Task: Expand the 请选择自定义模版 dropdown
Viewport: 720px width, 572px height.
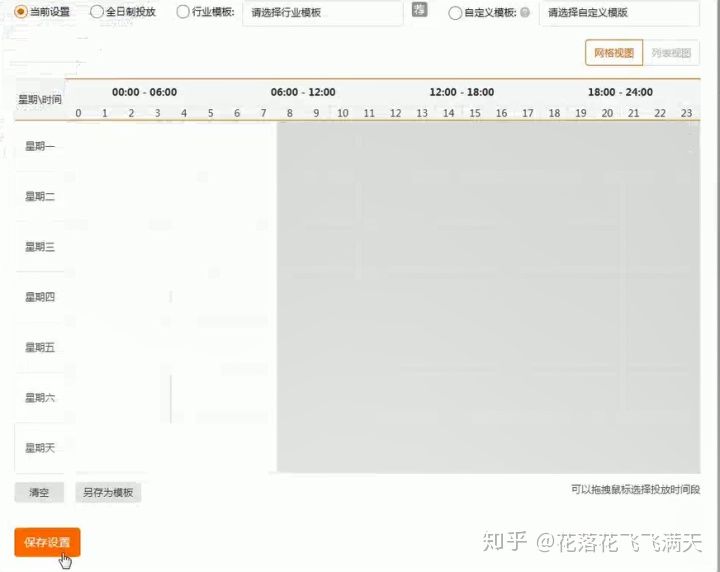Action: pyautogui.click(x=618, y=13)
